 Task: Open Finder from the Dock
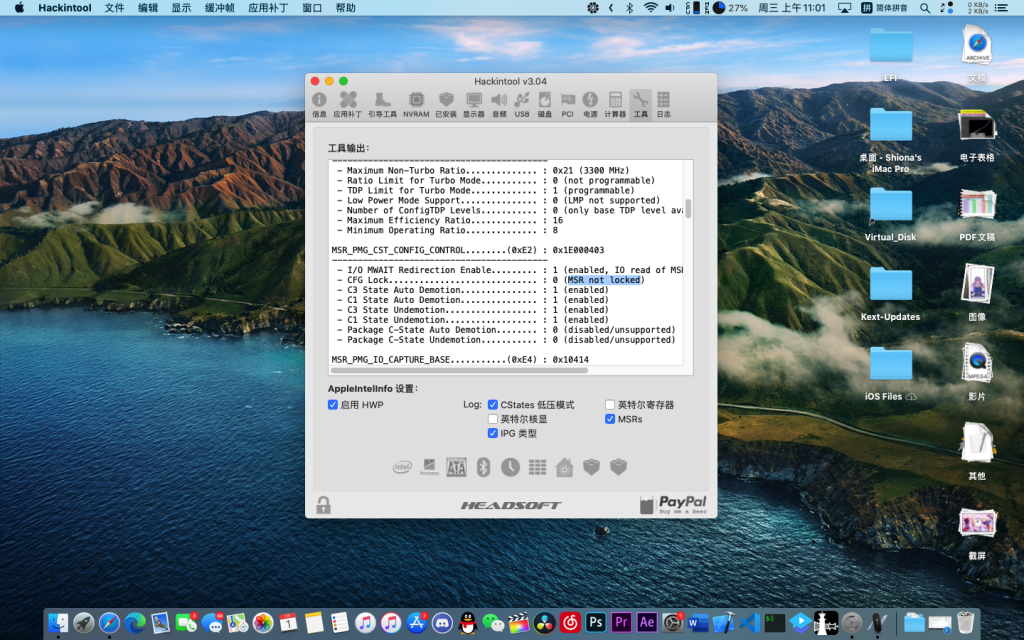point(59,622)
